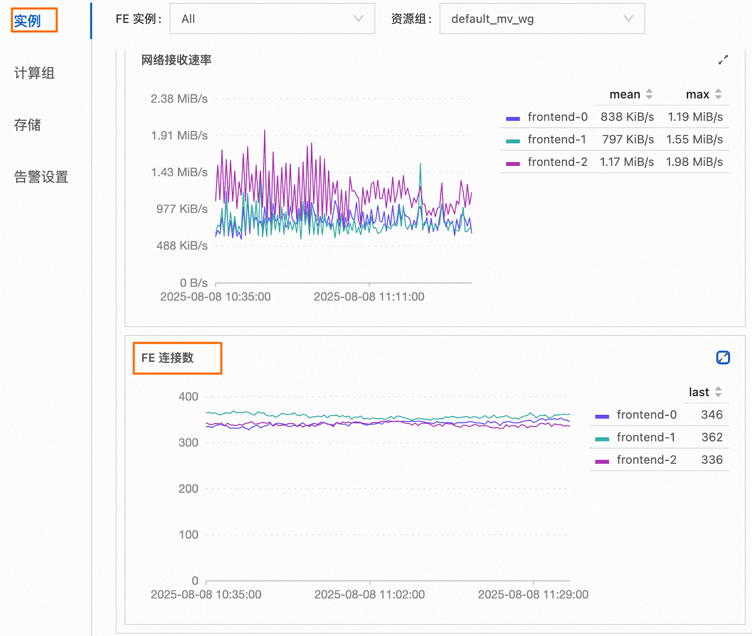The width and height of the screenshot is (752, 636).
Task: Click the 400 y-axis label in FE 连接数
Action: pos(188,397)
